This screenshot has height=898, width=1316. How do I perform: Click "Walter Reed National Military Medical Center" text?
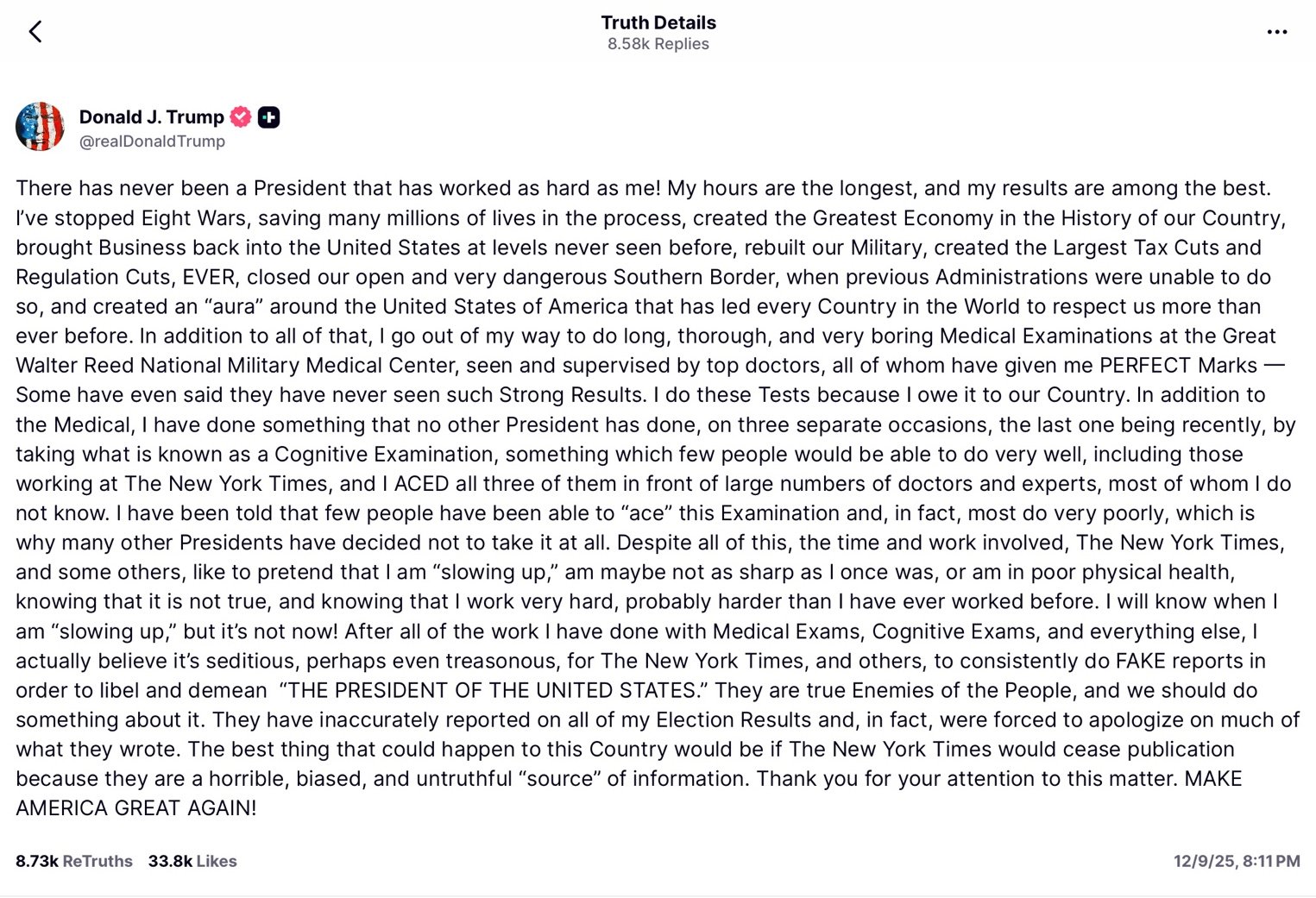[x=235, y=366]
